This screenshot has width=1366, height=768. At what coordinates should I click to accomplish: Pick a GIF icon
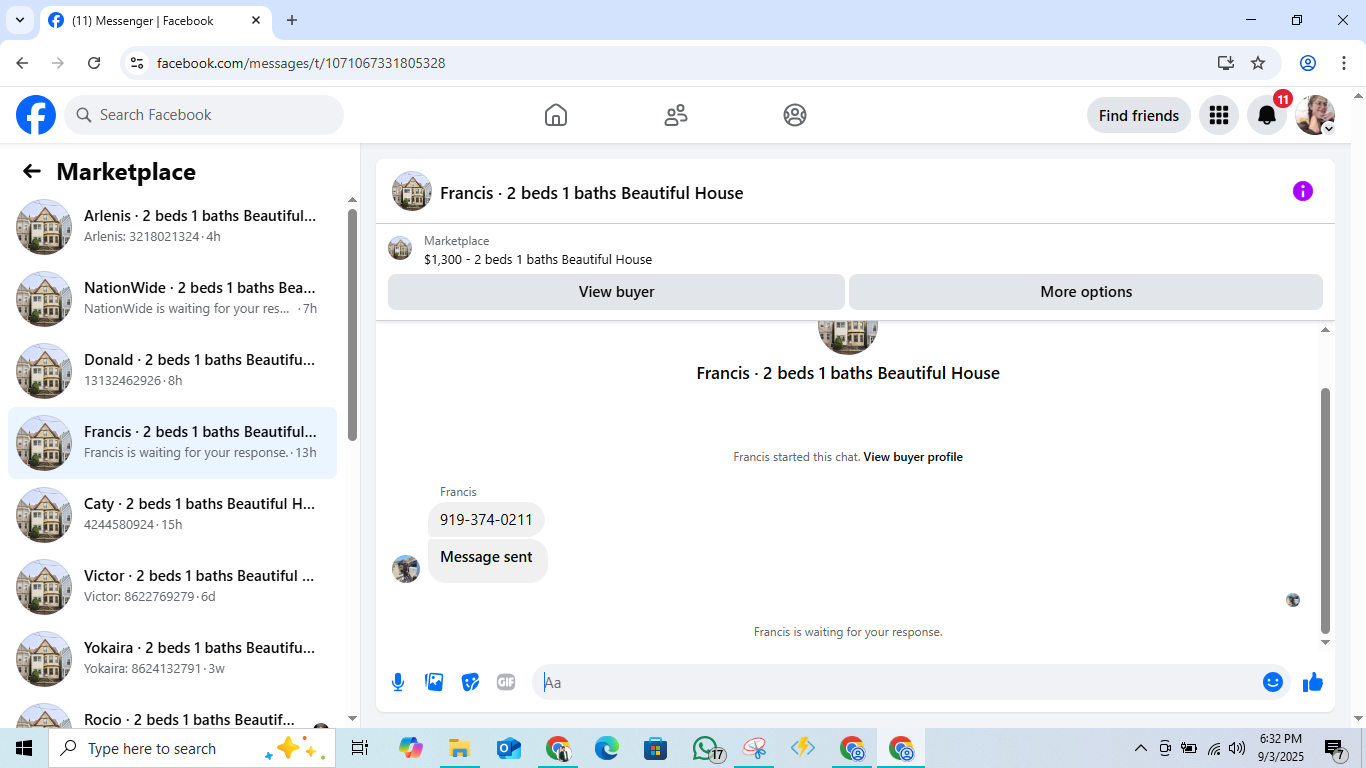506,682
